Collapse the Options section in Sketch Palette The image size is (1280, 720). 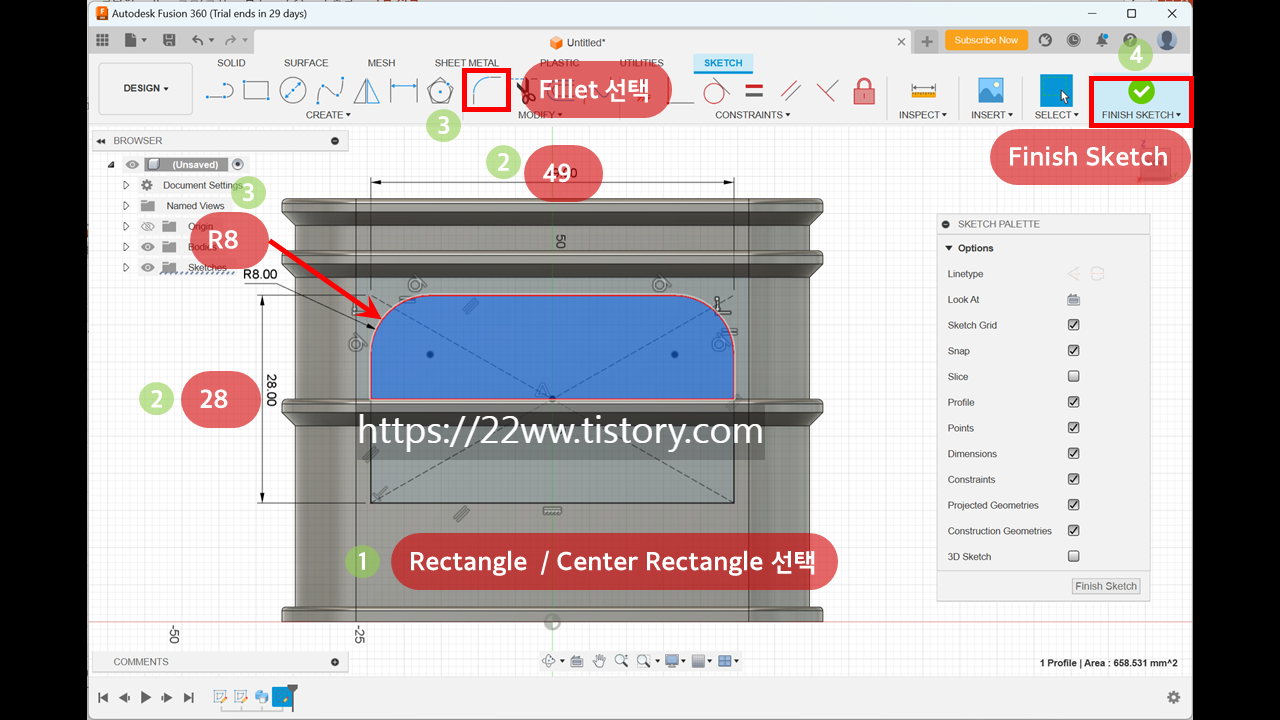949,248
